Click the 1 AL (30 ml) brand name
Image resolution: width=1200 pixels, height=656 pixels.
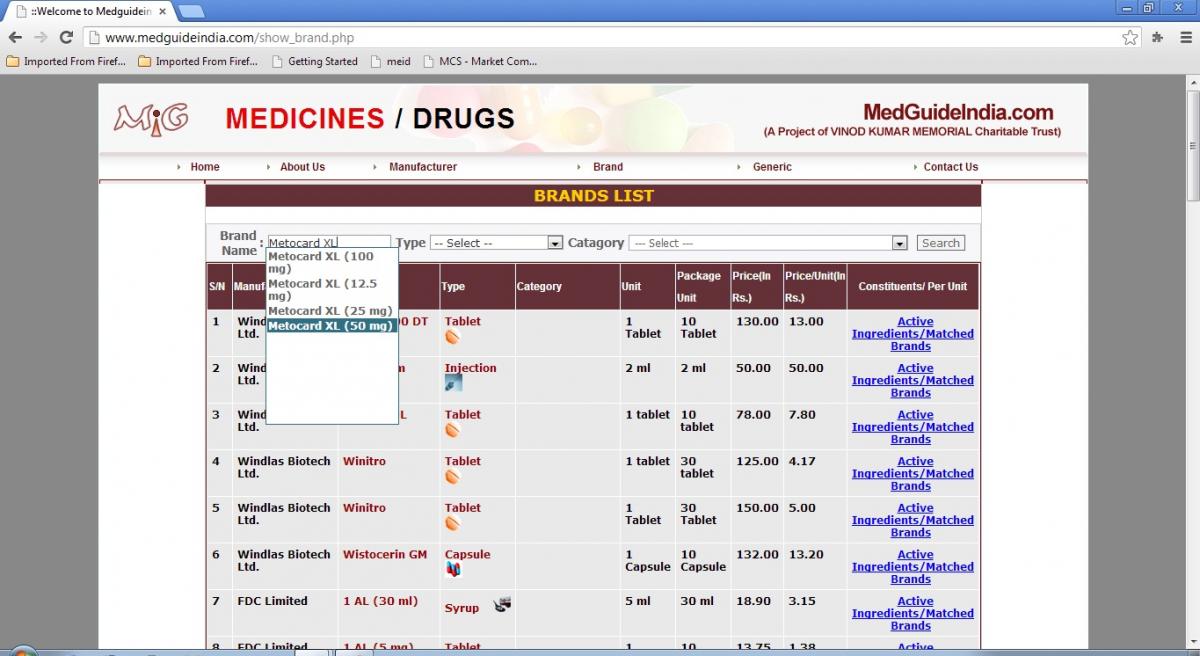tap(380, 601)
